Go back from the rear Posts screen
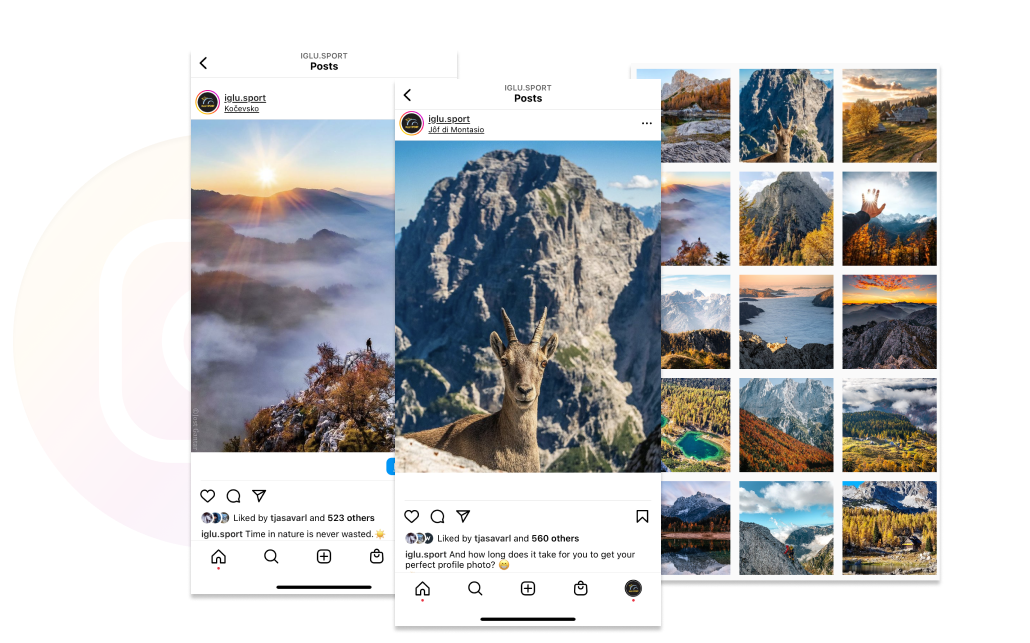1030x643 pixels. (203, 63)
